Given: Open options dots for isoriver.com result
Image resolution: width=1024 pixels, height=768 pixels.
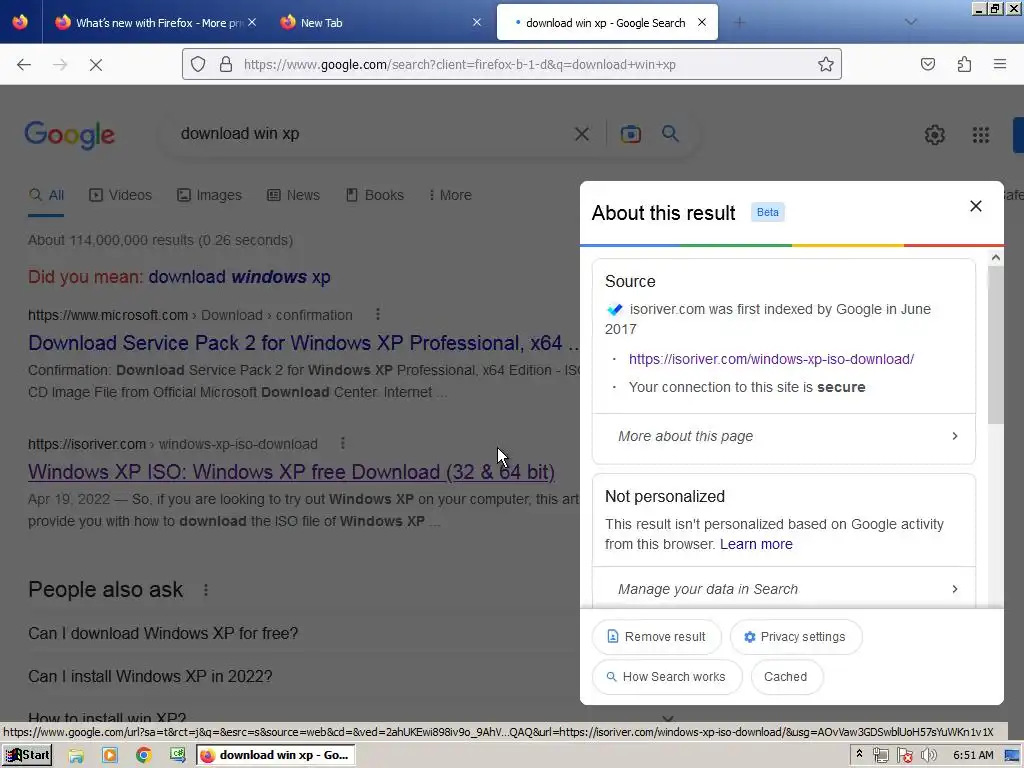Looking at the screenshot, I should [x=343, y=443].
